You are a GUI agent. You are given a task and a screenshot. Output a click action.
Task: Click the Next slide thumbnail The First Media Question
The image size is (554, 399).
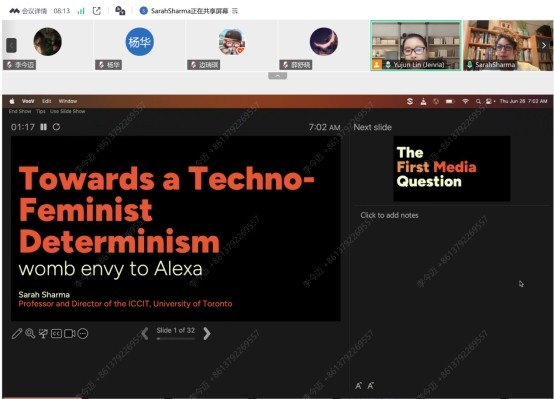click(x=452, y=169)
